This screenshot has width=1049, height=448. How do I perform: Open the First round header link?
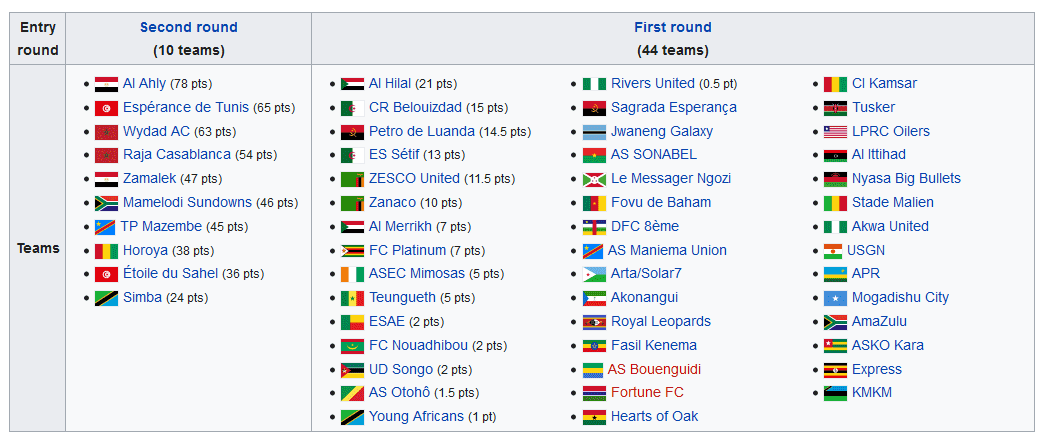673,27
